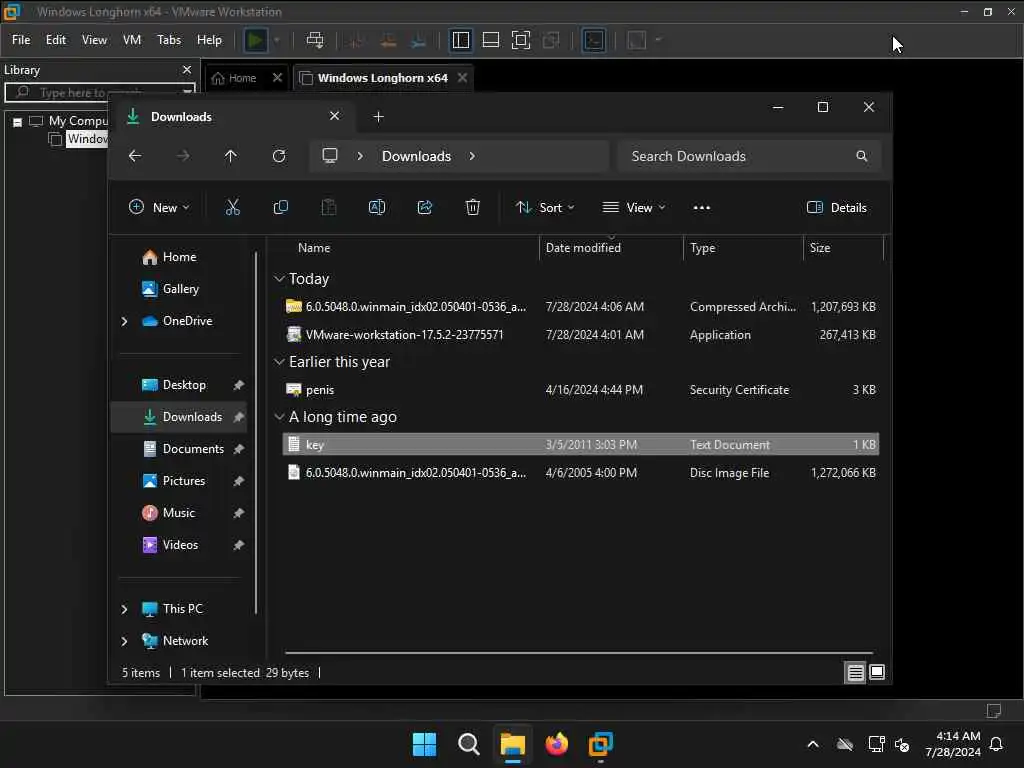Open notifications bell in taskbar
This screenshot has width=1024, height=768.
tap(997, 744)
